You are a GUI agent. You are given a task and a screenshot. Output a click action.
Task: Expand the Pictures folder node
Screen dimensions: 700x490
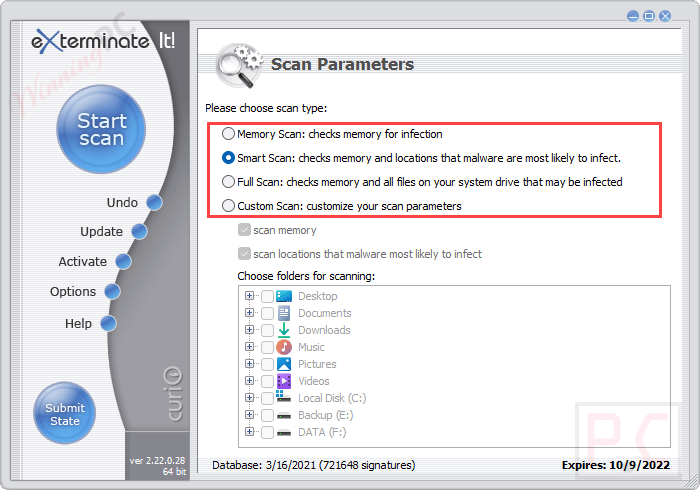point(250,363)
